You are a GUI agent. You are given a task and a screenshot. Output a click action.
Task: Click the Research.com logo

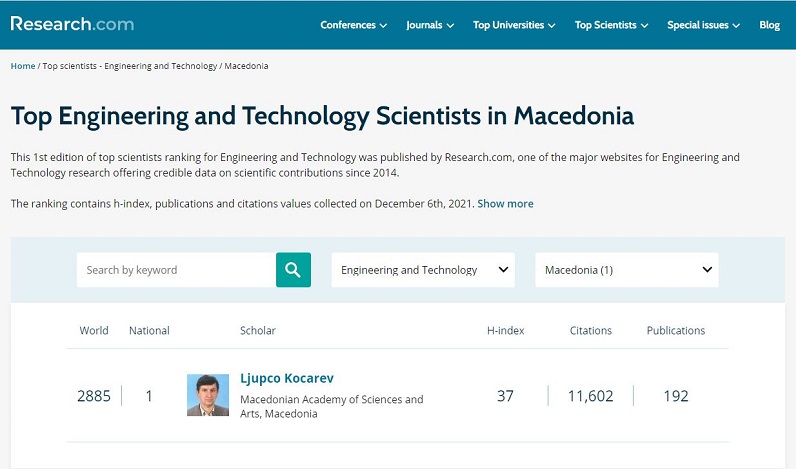(x=72, y=24)
